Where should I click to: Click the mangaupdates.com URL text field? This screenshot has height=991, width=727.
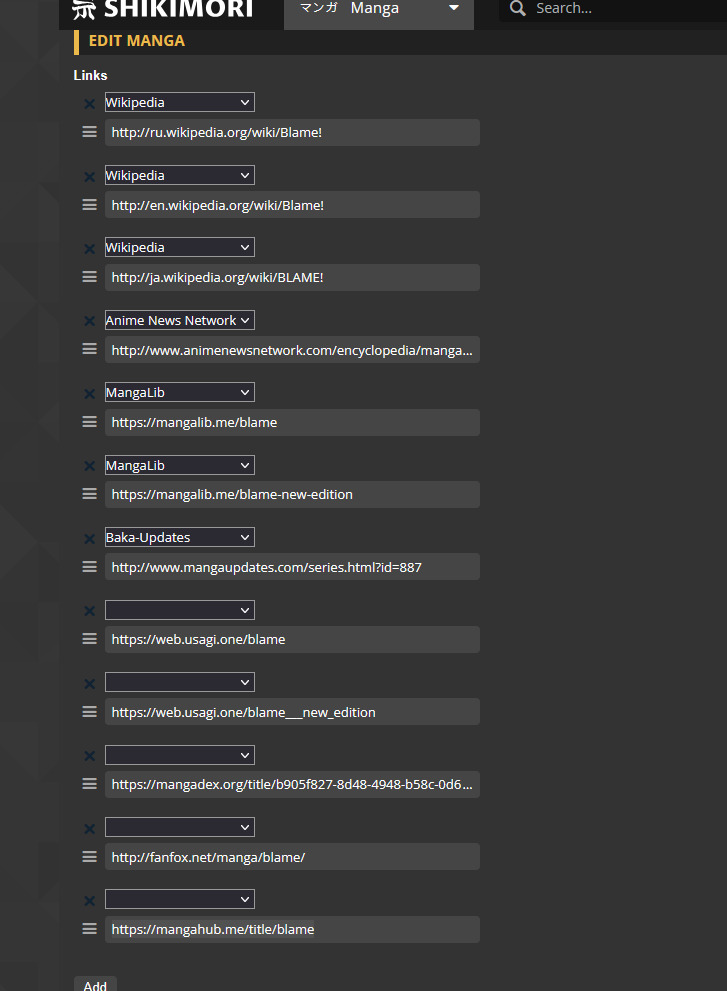pos(292,567)
